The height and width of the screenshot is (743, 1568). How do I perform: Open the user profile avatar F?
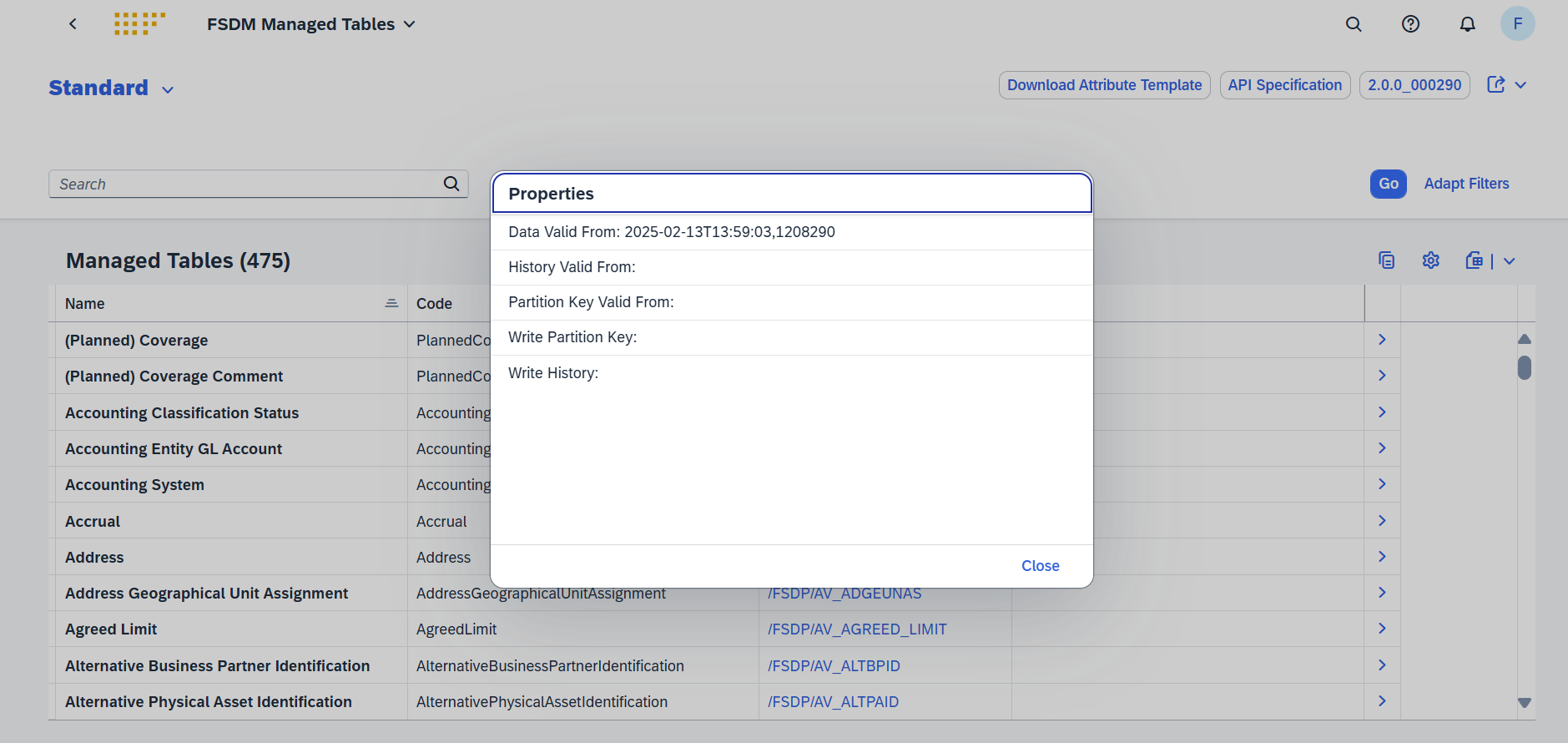(1517, 23)
